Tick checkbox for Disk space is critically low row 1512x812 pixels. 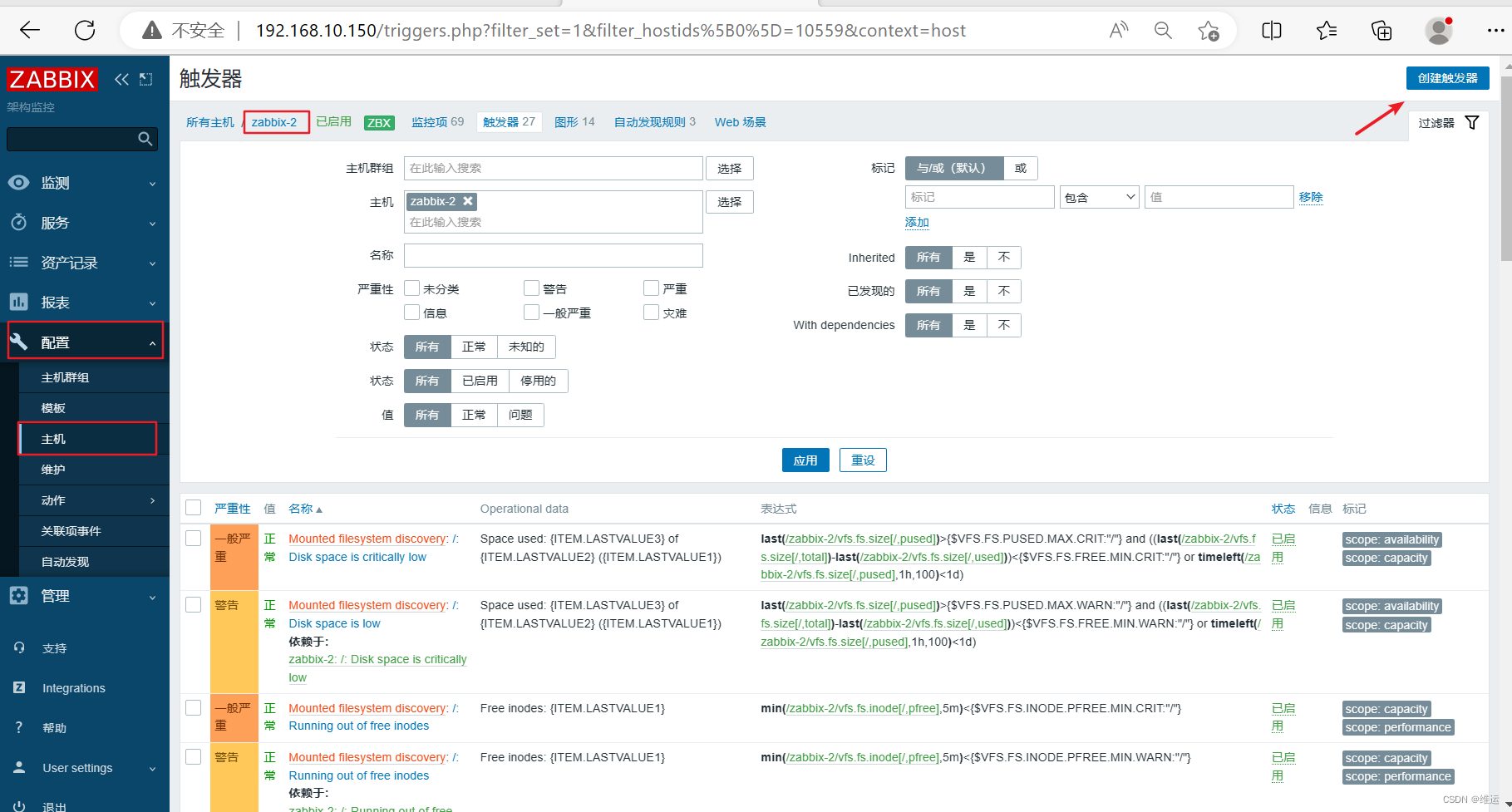pos(194,538)
